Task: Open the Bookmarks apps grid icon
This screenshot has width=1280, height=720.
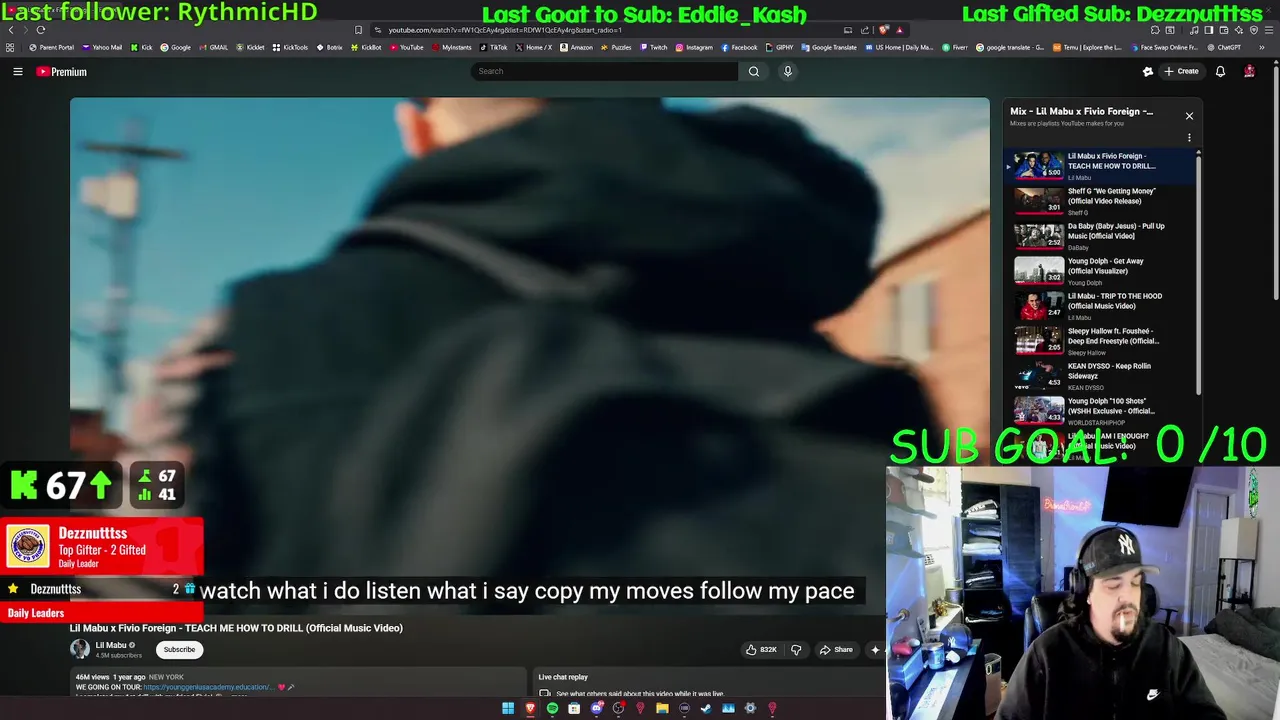Action: coord(10,47)
